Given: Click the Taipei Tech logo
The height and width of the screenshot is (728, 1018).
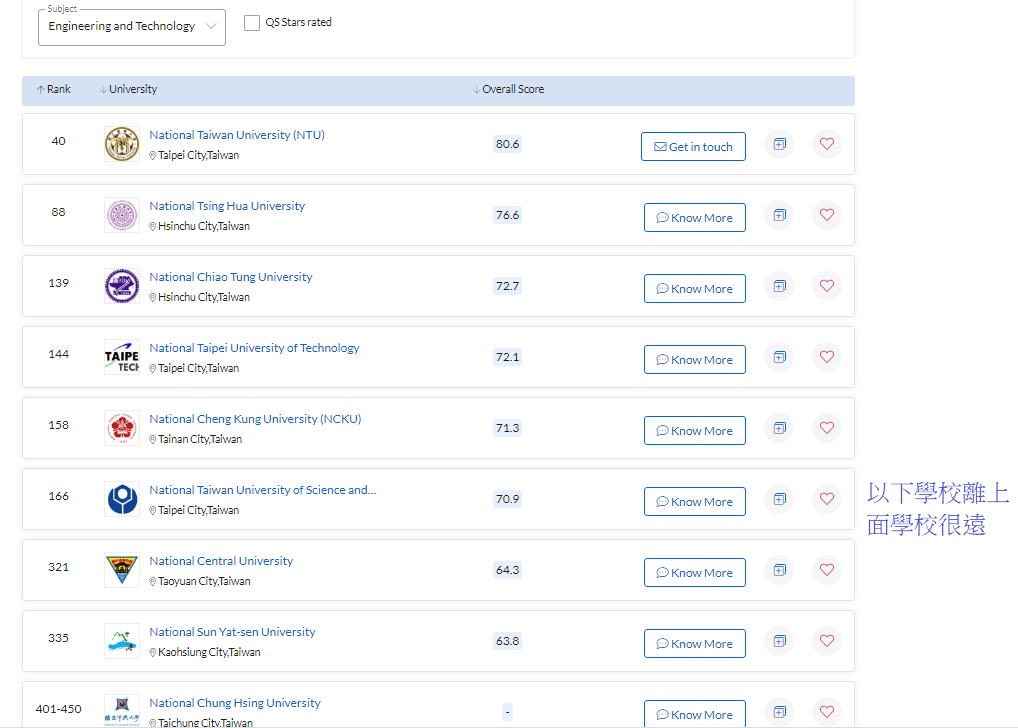Looking at the screenshot, I should pyautogui.click(x=122, y=357).
